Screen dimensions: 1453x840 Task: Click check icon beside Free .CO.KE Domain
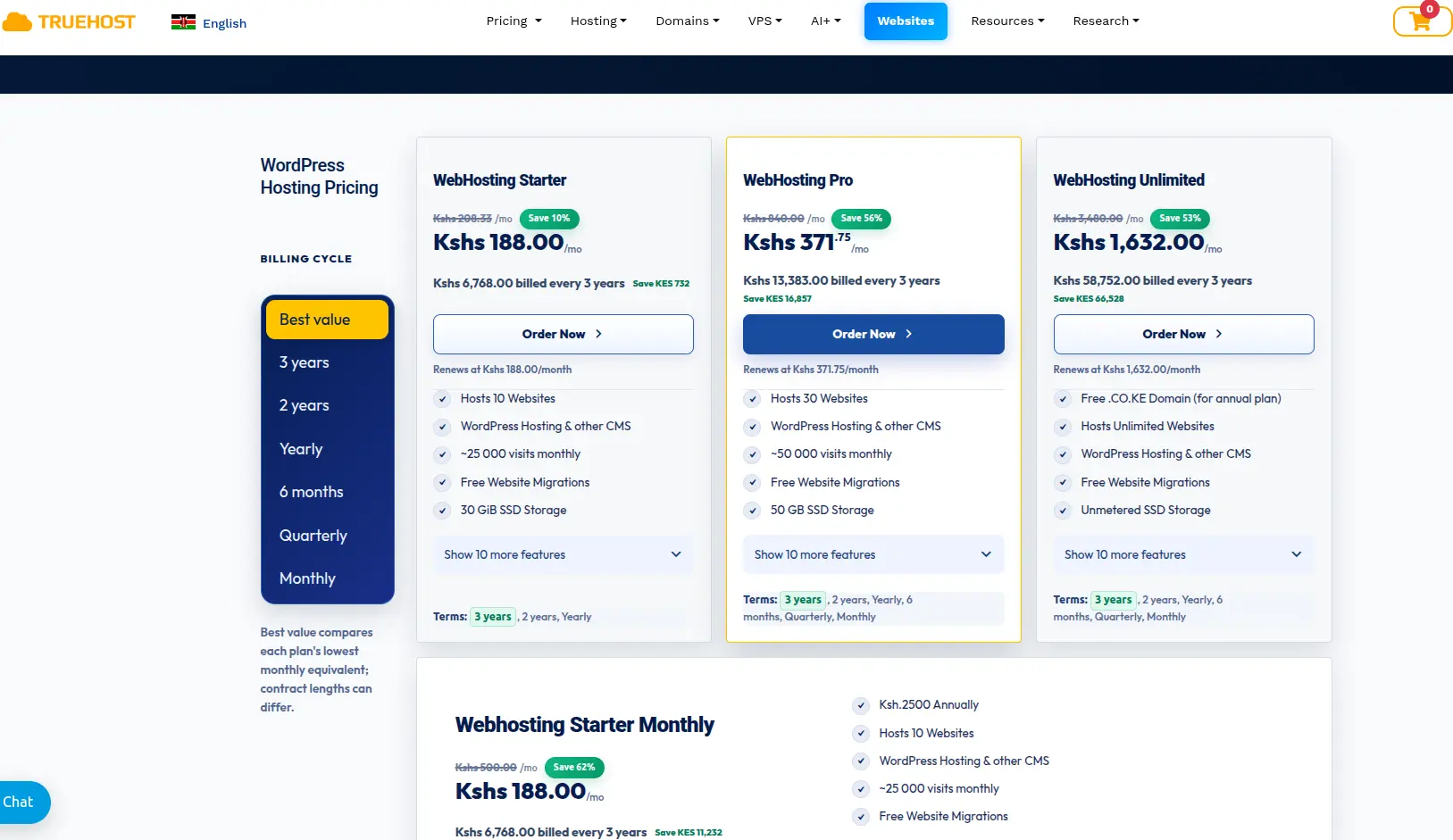(x=1063, y=399)
